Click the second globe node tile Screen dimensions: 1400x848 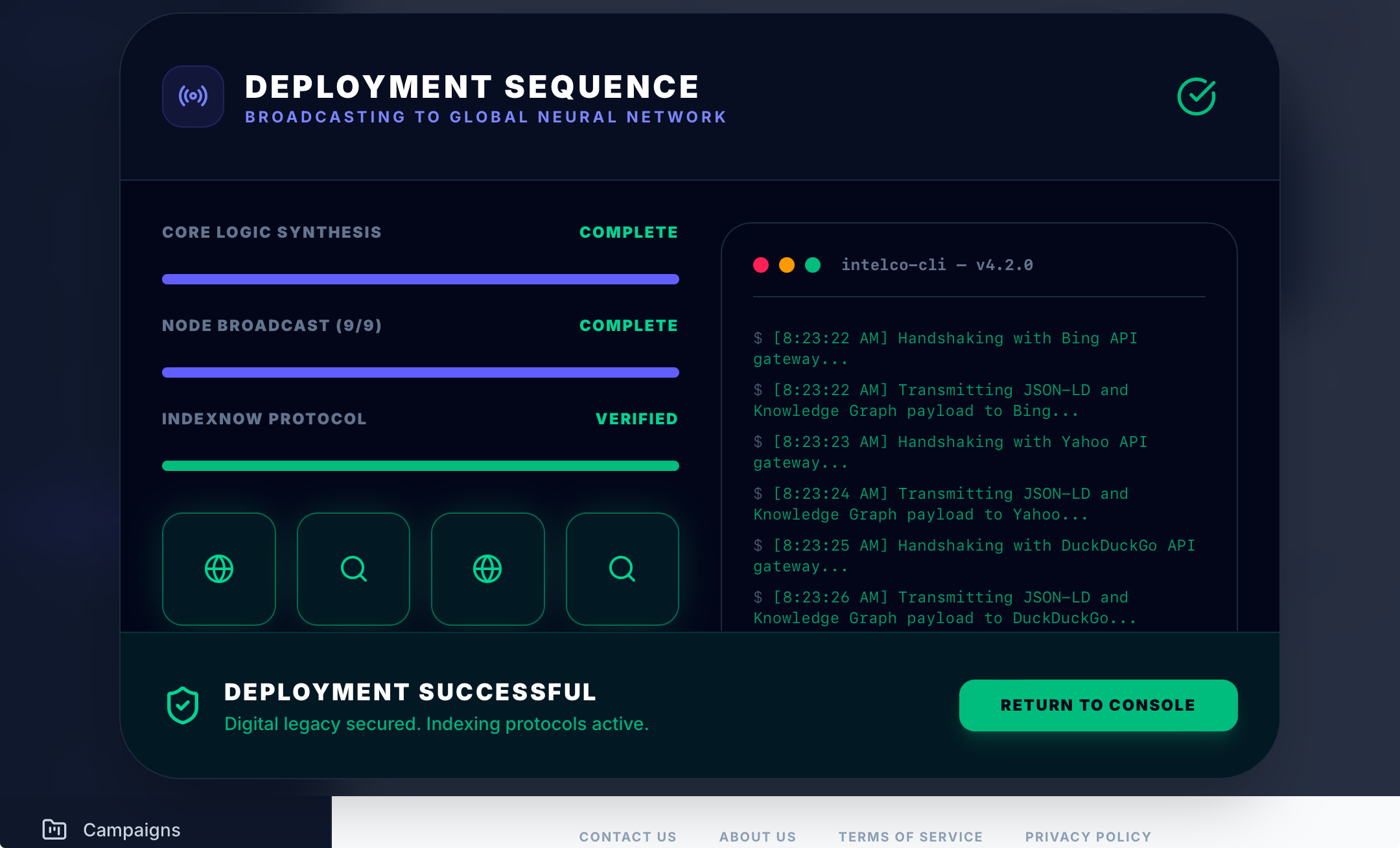tap(487, 569)
